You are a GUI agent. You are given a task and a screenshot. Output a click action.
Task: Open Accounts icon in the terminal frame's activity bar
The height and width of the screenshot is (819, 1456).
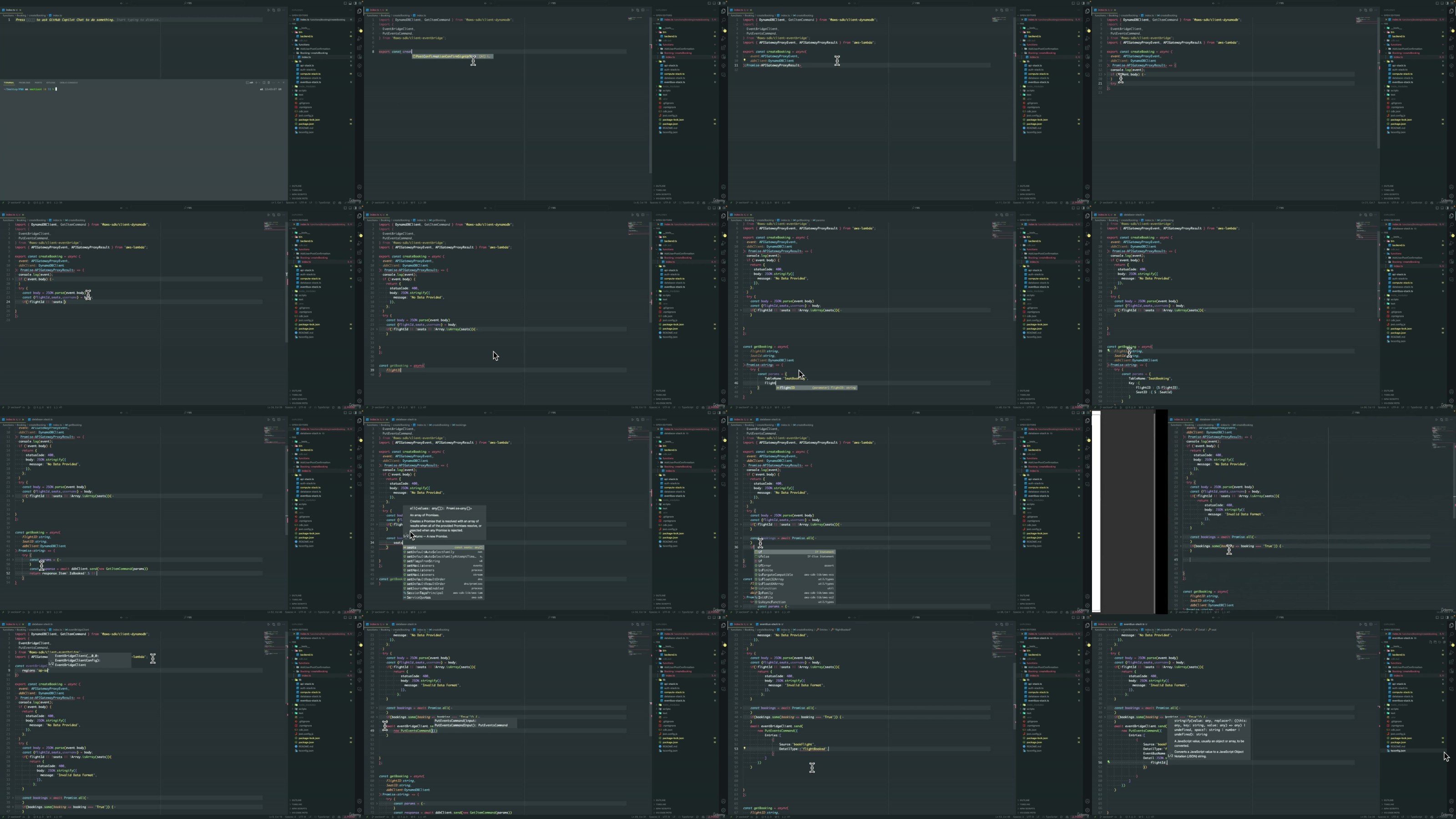pyautogui.click(x=360, y=187)
